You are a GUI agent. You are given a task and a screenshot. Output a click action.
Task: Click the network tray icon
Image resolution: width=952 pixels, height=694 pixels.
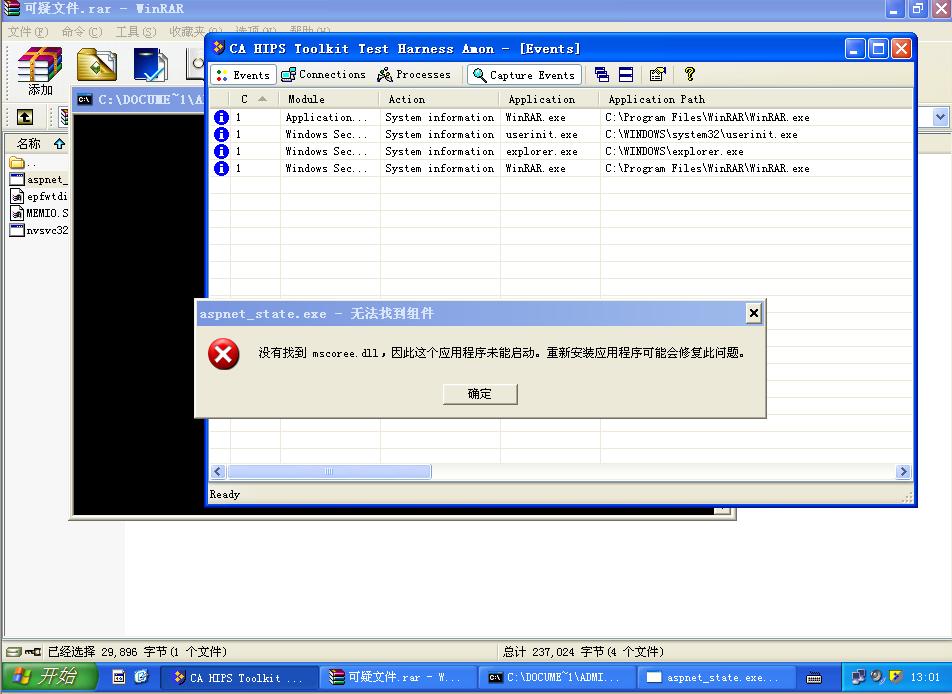858,676
